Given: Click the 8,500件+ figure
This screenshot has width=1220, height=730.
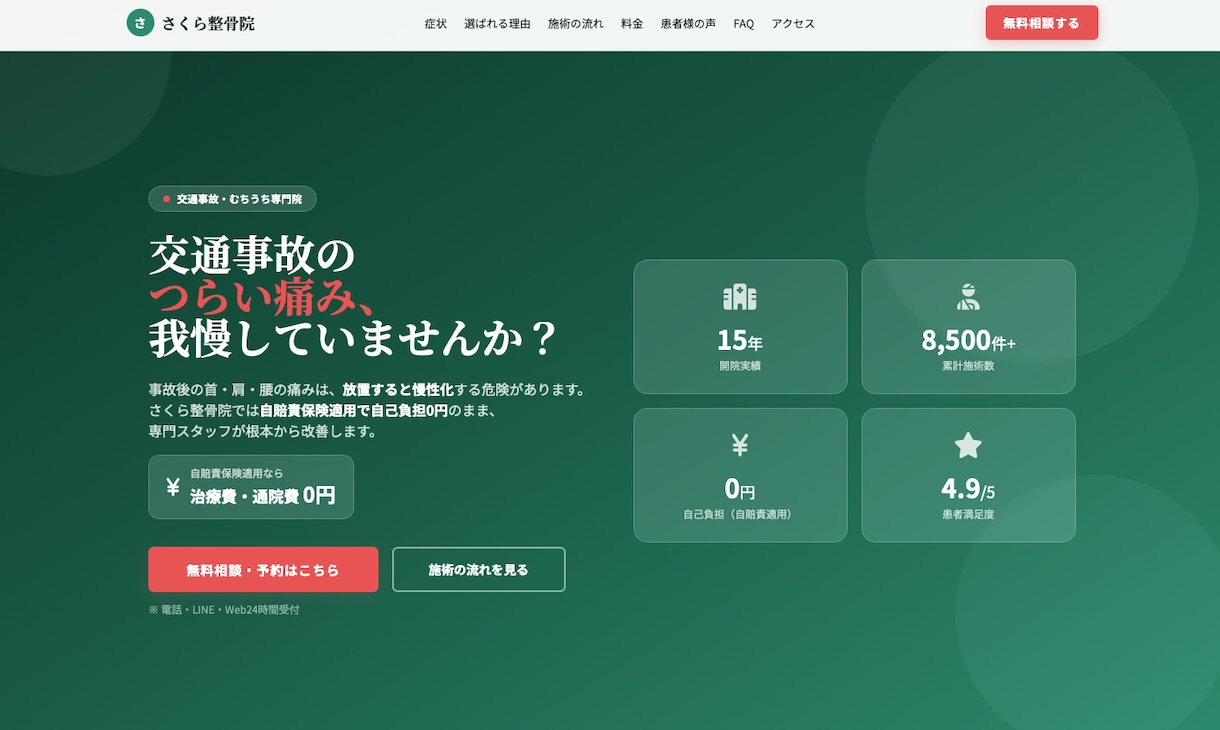Looking at the screenshot, I should click(x=968, y=341).
